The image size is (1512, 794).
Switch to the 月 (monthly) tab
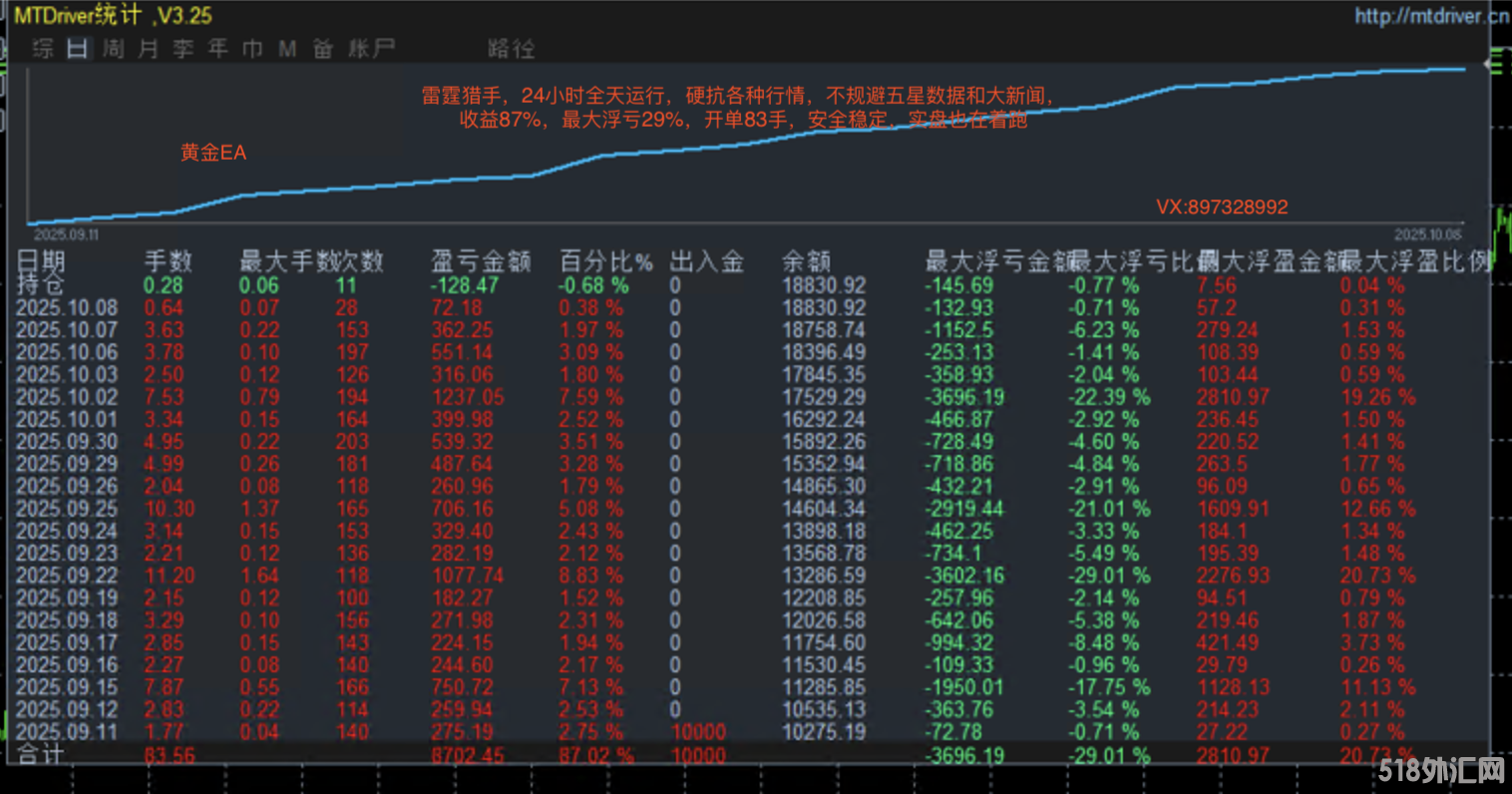(149, 49)
